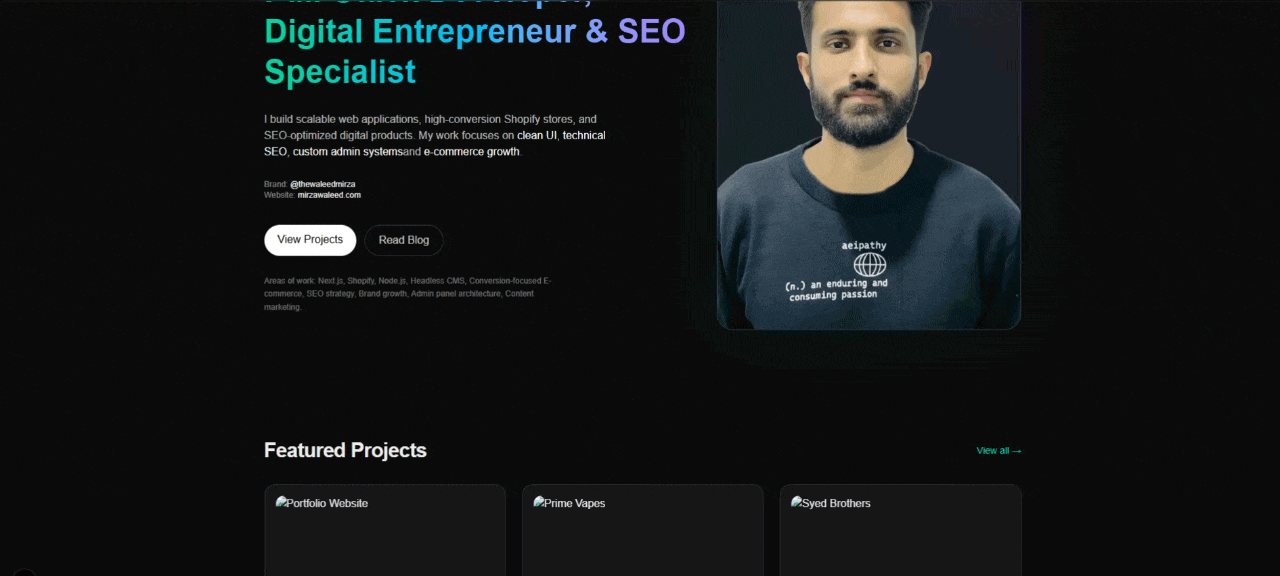Viewport: 1280px width, 576px height.
Task: Click the globe icon on the shirt
Action: click(870, 264)
